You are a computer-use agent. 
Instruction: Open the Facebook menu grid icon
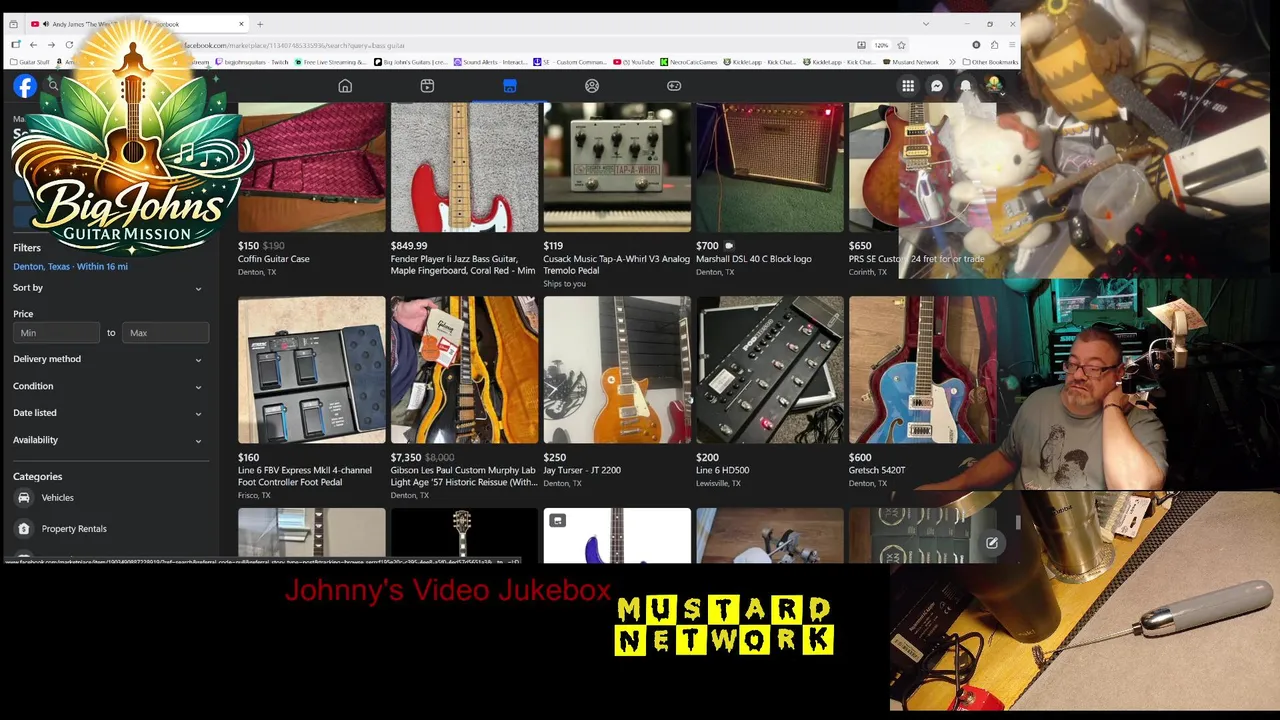coord(908,86)
